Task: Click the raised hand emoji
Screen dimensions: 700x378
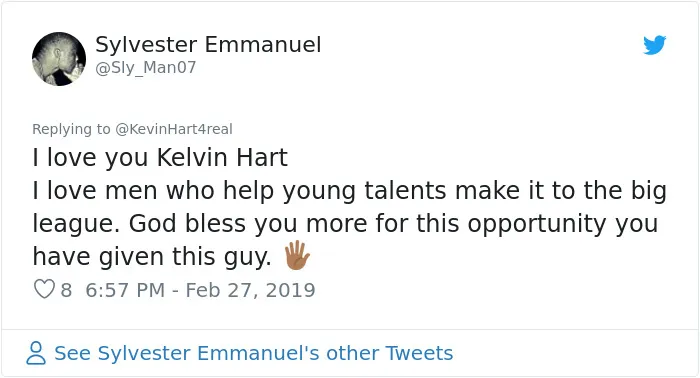Action: click(x=297, y=255)
